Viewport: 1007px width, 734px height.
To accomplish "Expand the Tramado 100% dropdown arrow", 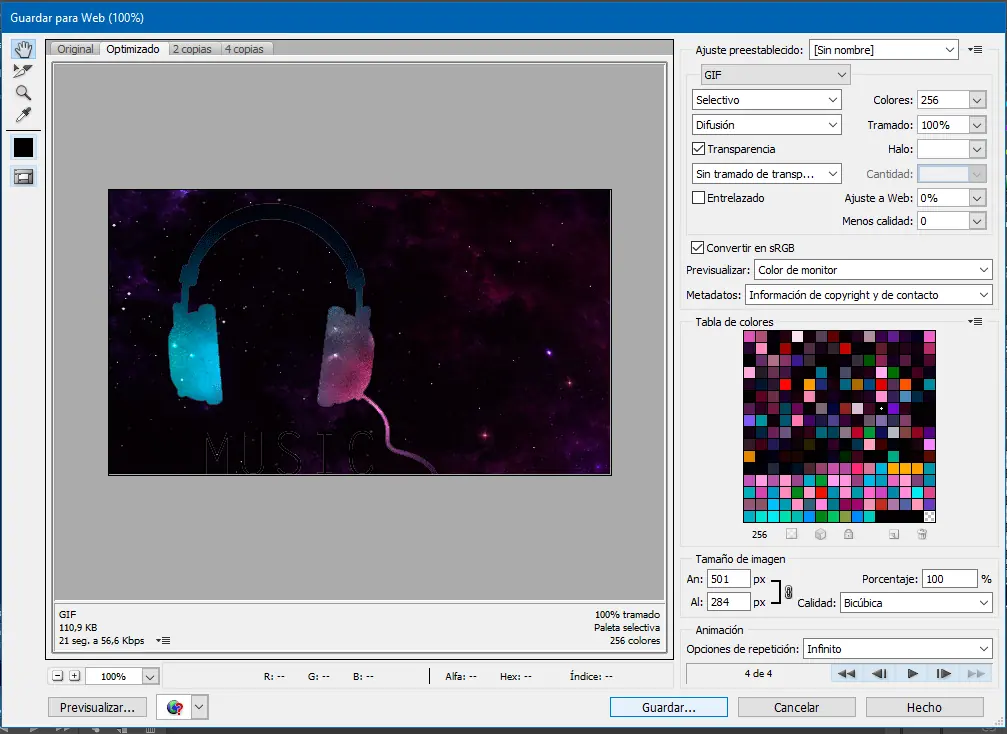I will [x=977, y=125].
